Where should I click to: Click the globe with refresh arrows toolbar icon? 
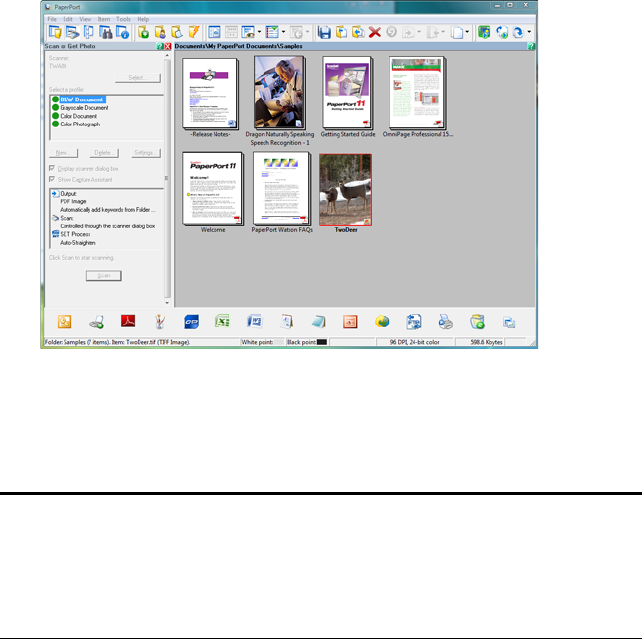point(502,32)
